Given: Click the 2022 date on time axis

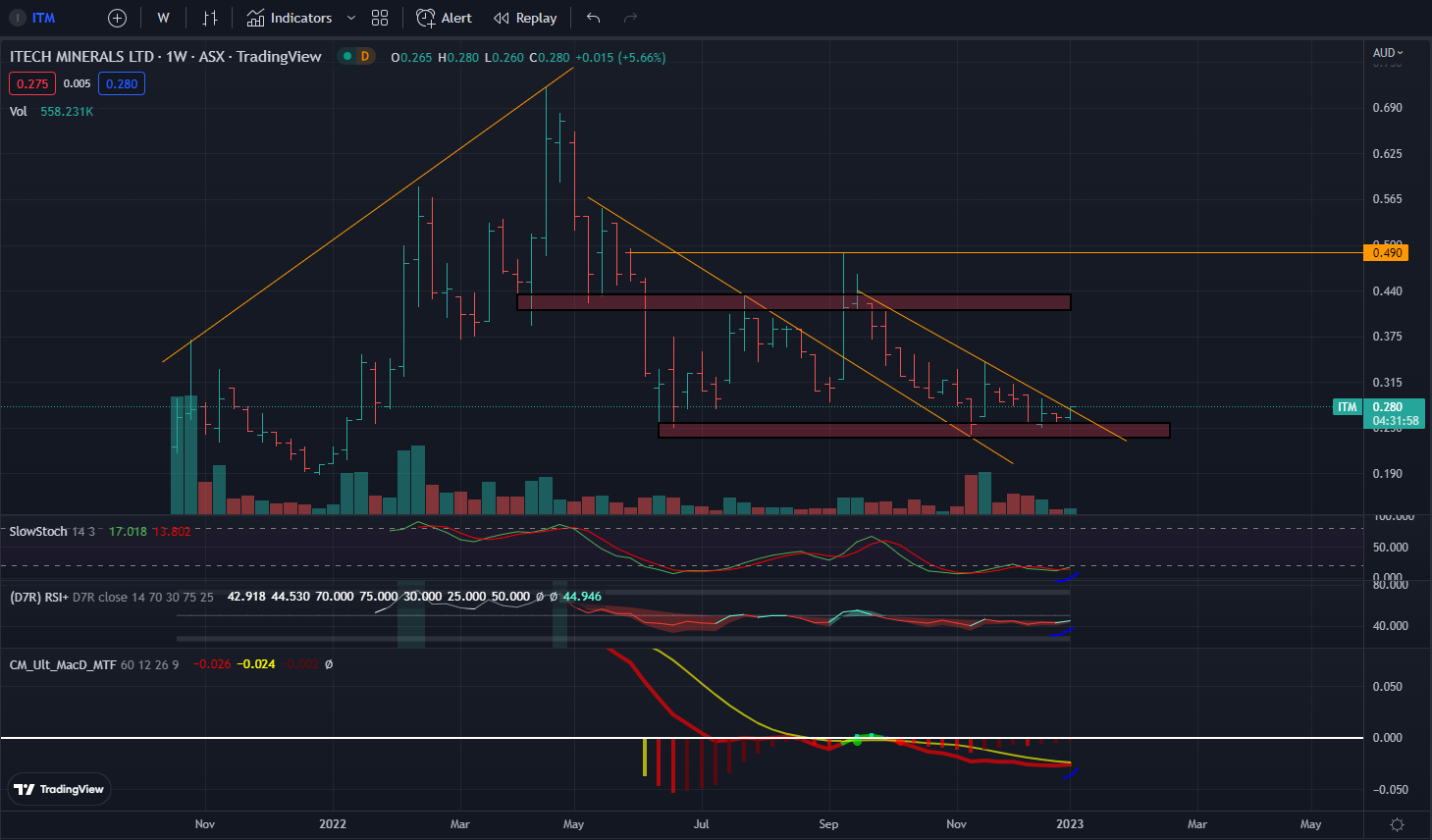Looking at the screenshot, I should (x=333, y=824).
